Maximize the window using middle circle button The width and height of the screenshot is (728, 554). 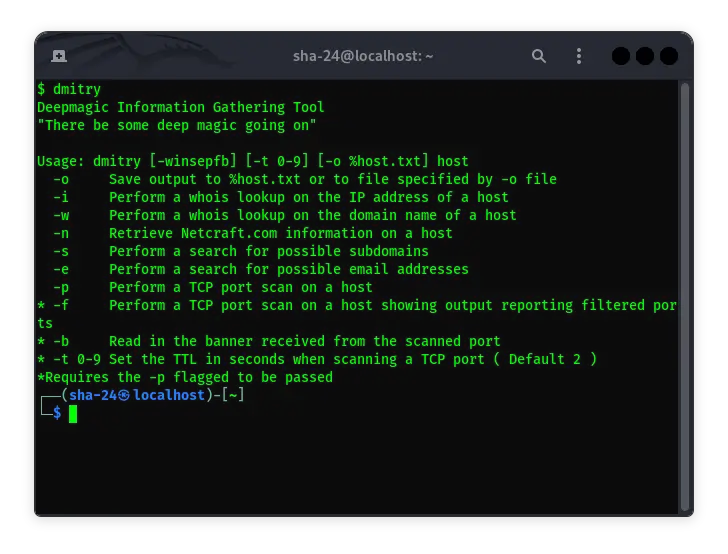[x=645, y=56]
